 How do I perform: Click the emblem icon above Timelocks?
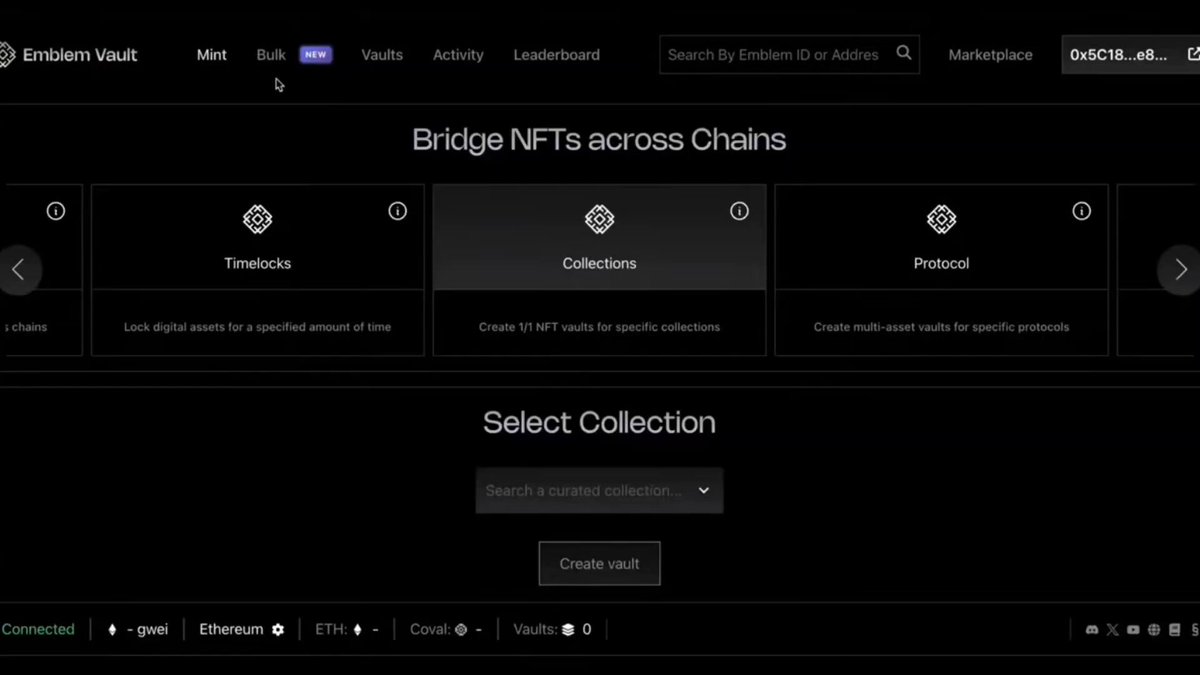tap(258, 219)
